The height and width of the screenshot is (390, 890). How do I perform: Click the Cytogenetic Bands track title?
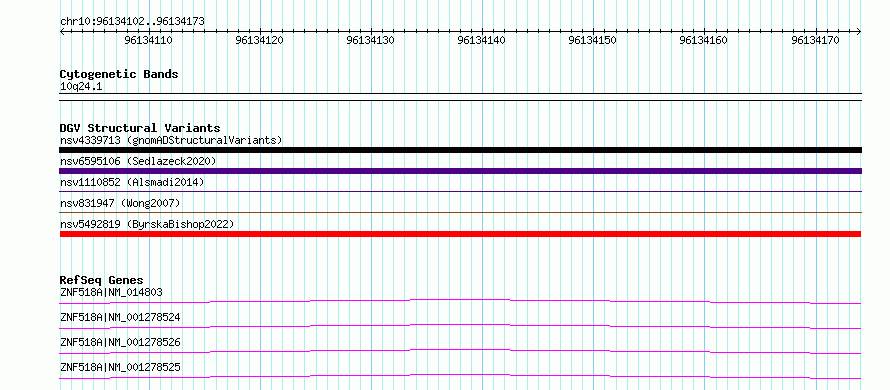tap(119, 74)
